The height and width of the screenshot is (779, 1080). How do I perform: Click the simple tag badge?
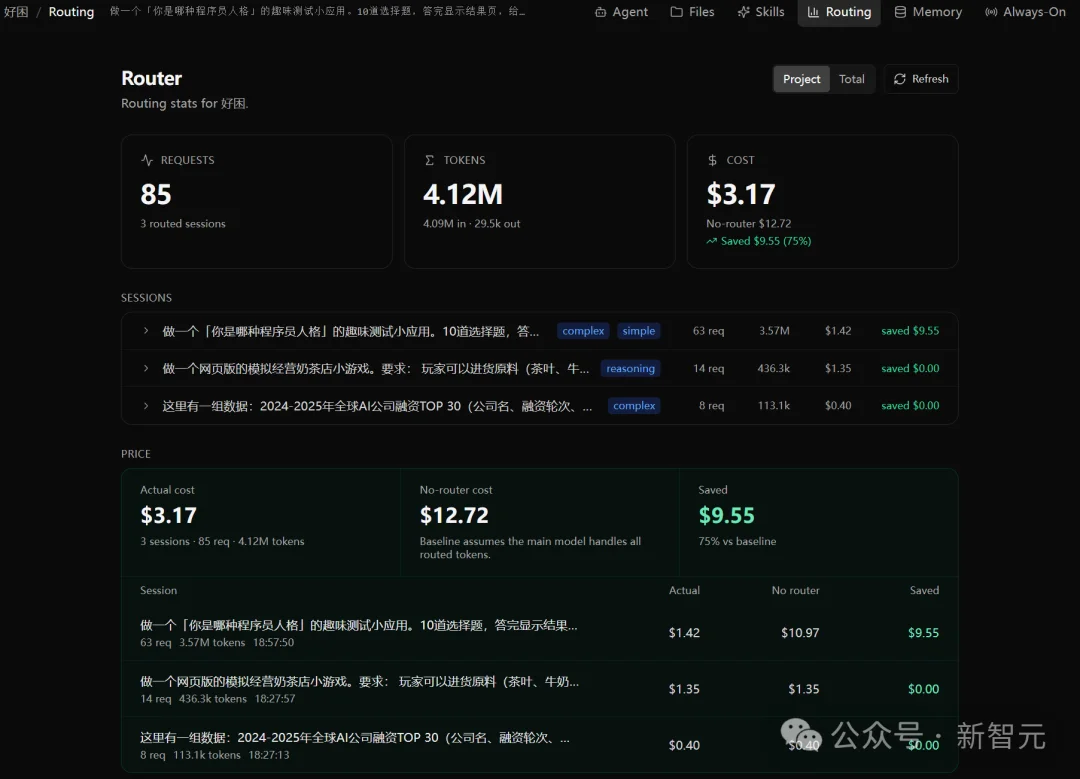pos(638,331)
